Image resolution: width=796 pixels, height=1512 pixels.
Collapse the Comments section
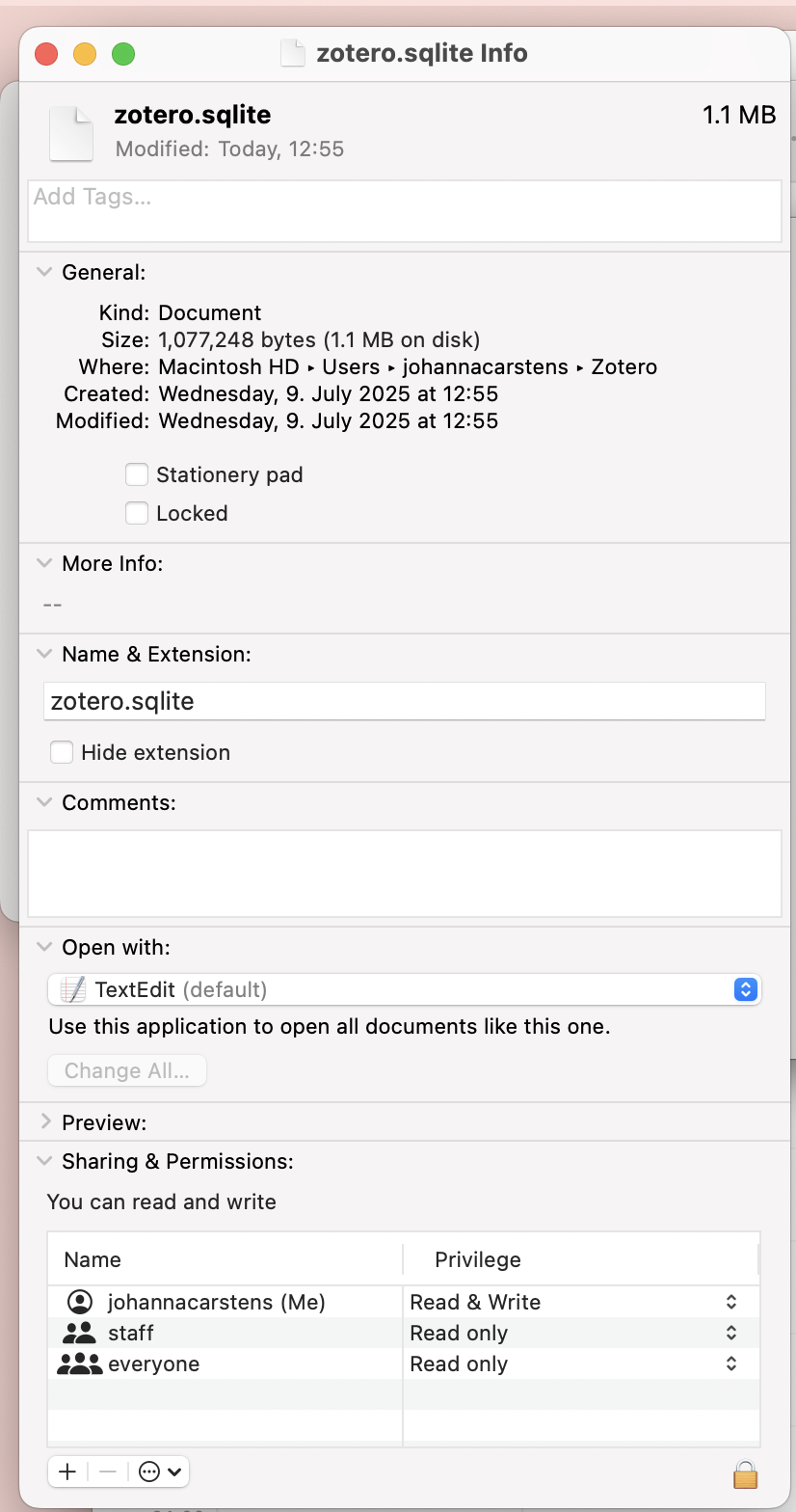(43, 802)
